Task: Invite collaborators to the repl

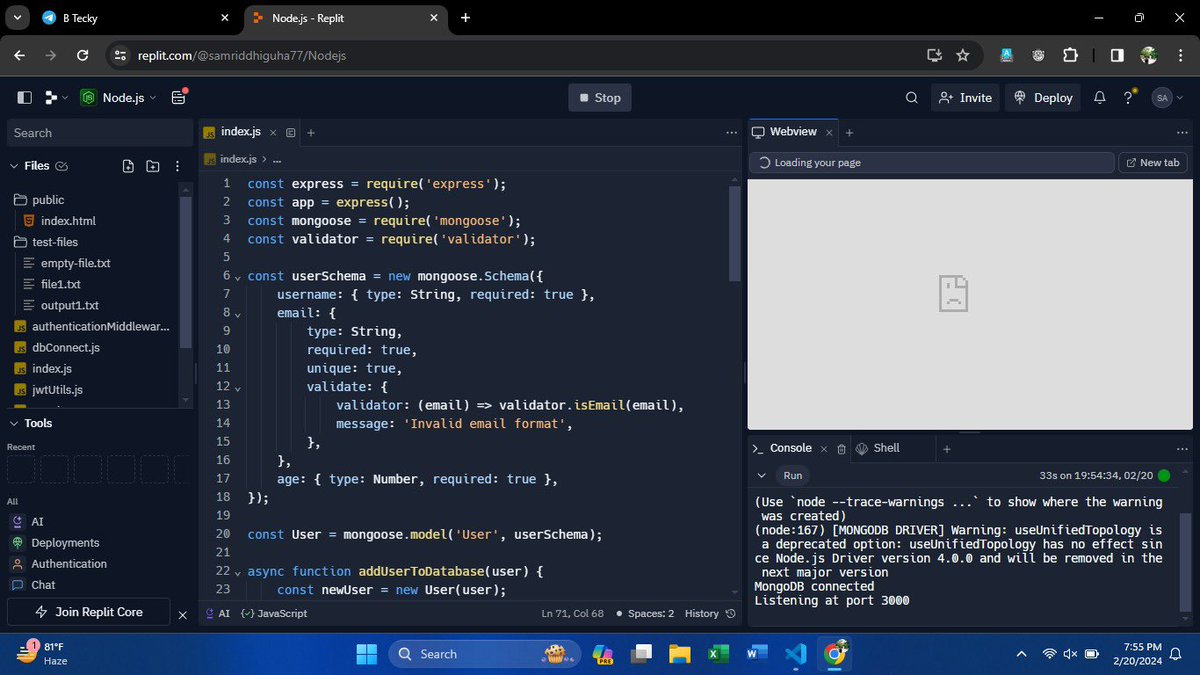Action: 965,98
